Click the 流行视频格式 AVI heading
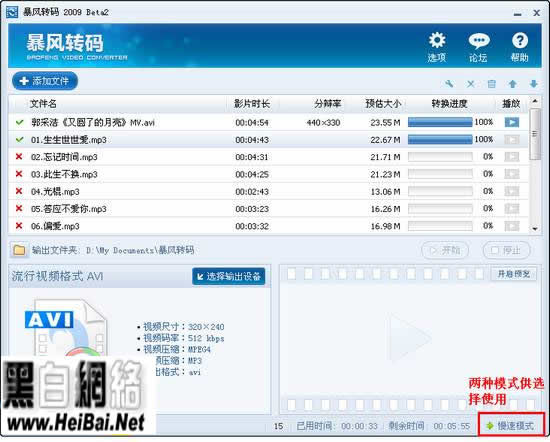 coord(57,276)
